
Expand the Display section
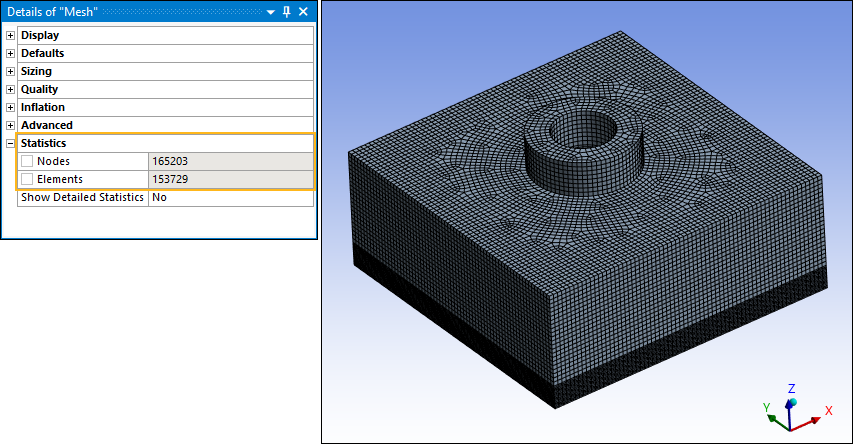11,35
